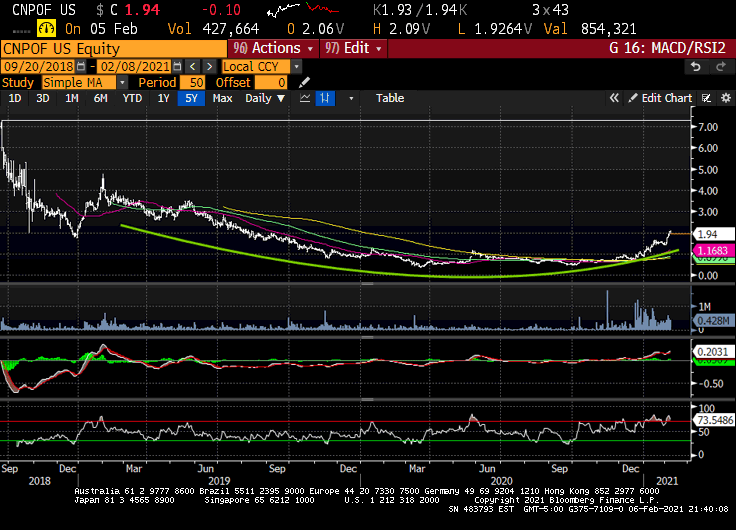Edit the Period value 50 field

(192, 83)
